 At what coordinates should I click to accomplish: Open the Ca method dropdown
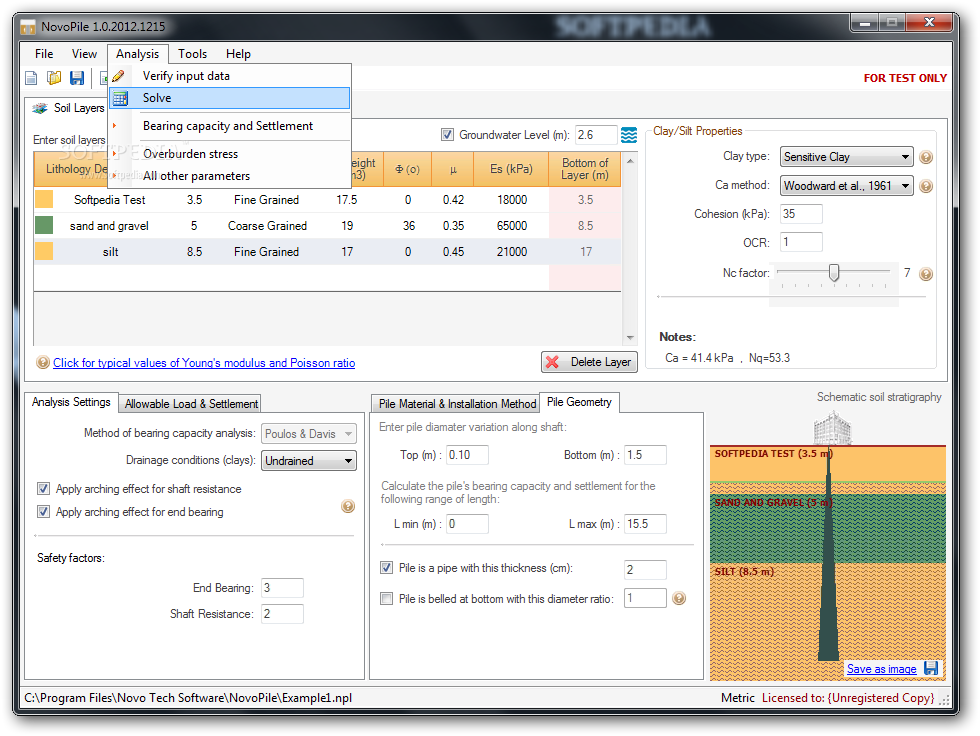(x=846, y=186)
